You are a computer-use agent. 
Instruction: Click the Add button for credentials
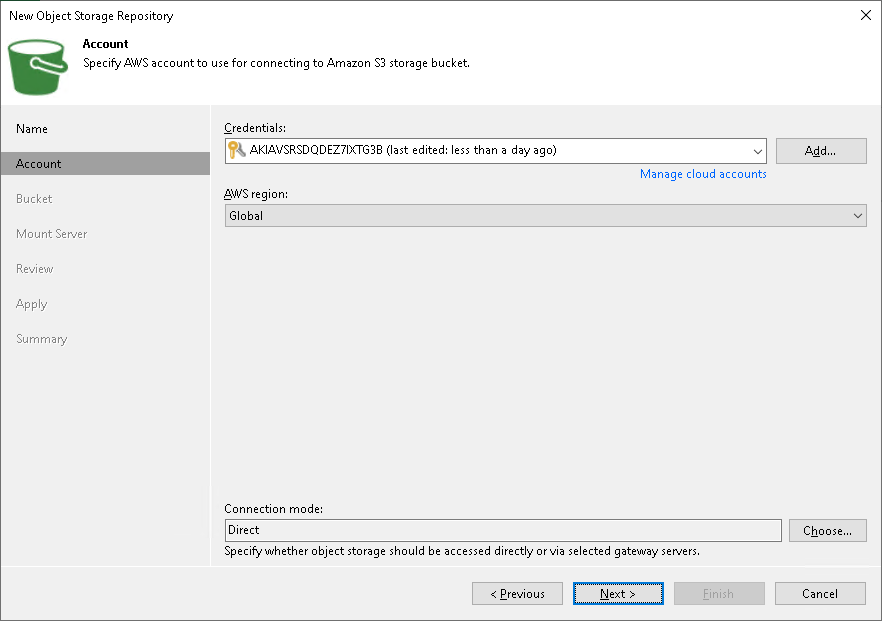pyautogui.click(x=820, y=151)
